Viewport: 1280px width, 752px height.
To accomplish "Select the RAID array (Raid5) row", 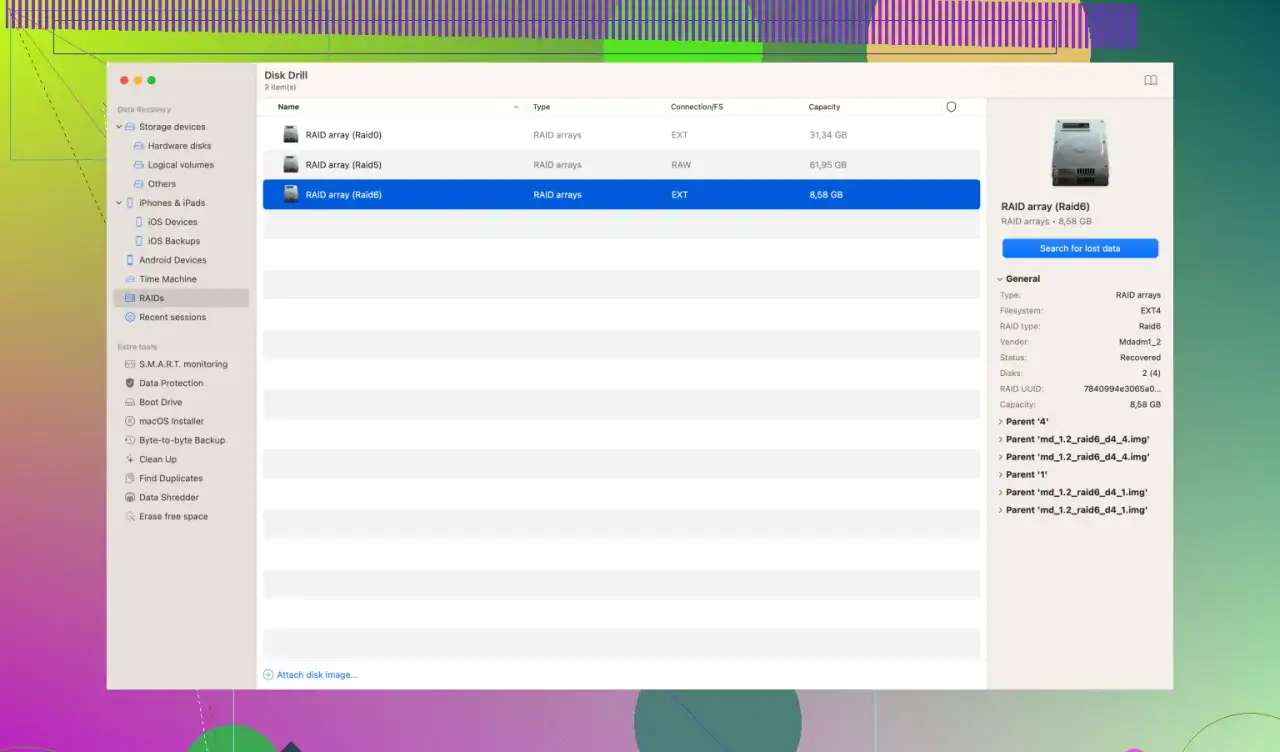I will click(x=621, y=165).
